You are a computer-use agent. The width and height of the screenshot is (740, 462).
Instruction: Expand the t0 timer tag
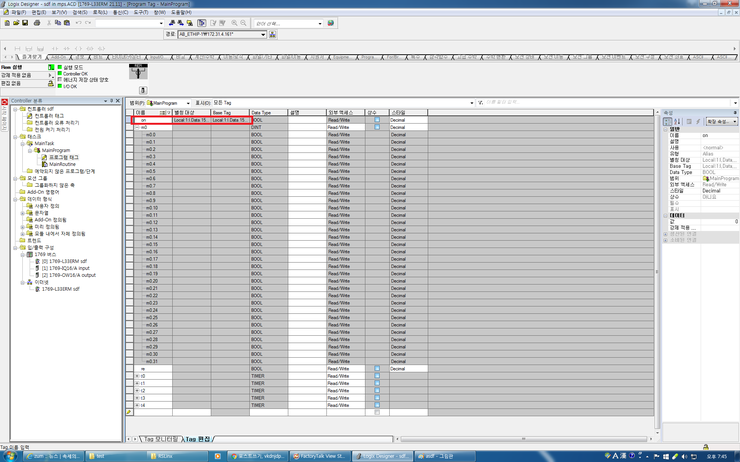pos(137,376)
